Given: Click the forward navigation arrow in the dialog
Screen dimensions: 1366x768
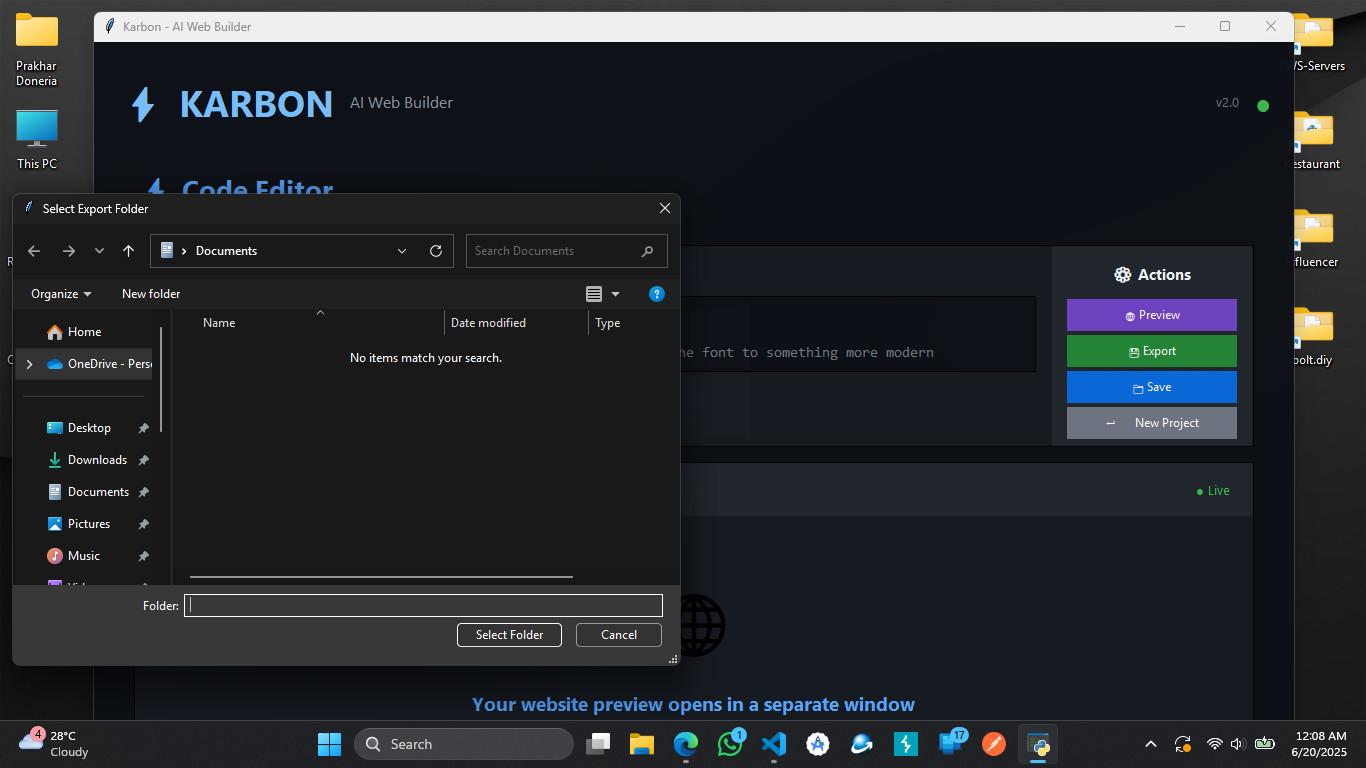Looking at the screenshot, I should click(x=68, y=251).
